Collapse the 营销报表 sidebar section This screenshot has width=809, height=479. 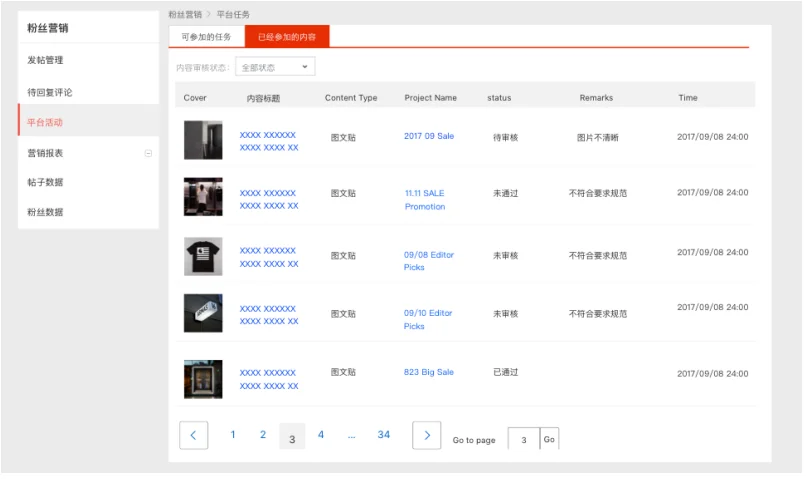tap(148, 153)
